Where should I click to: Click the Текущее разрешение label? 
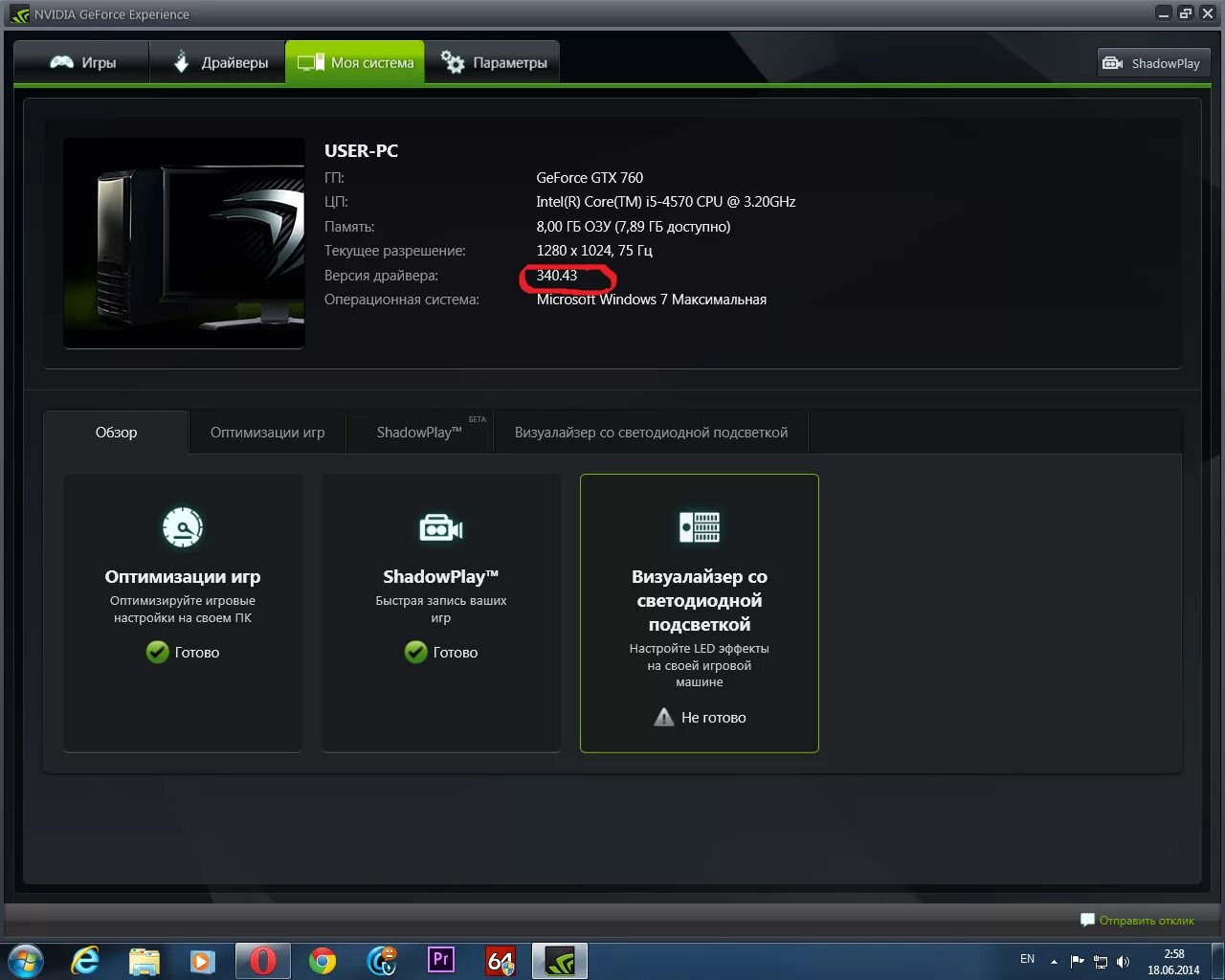tap(395, 250)
